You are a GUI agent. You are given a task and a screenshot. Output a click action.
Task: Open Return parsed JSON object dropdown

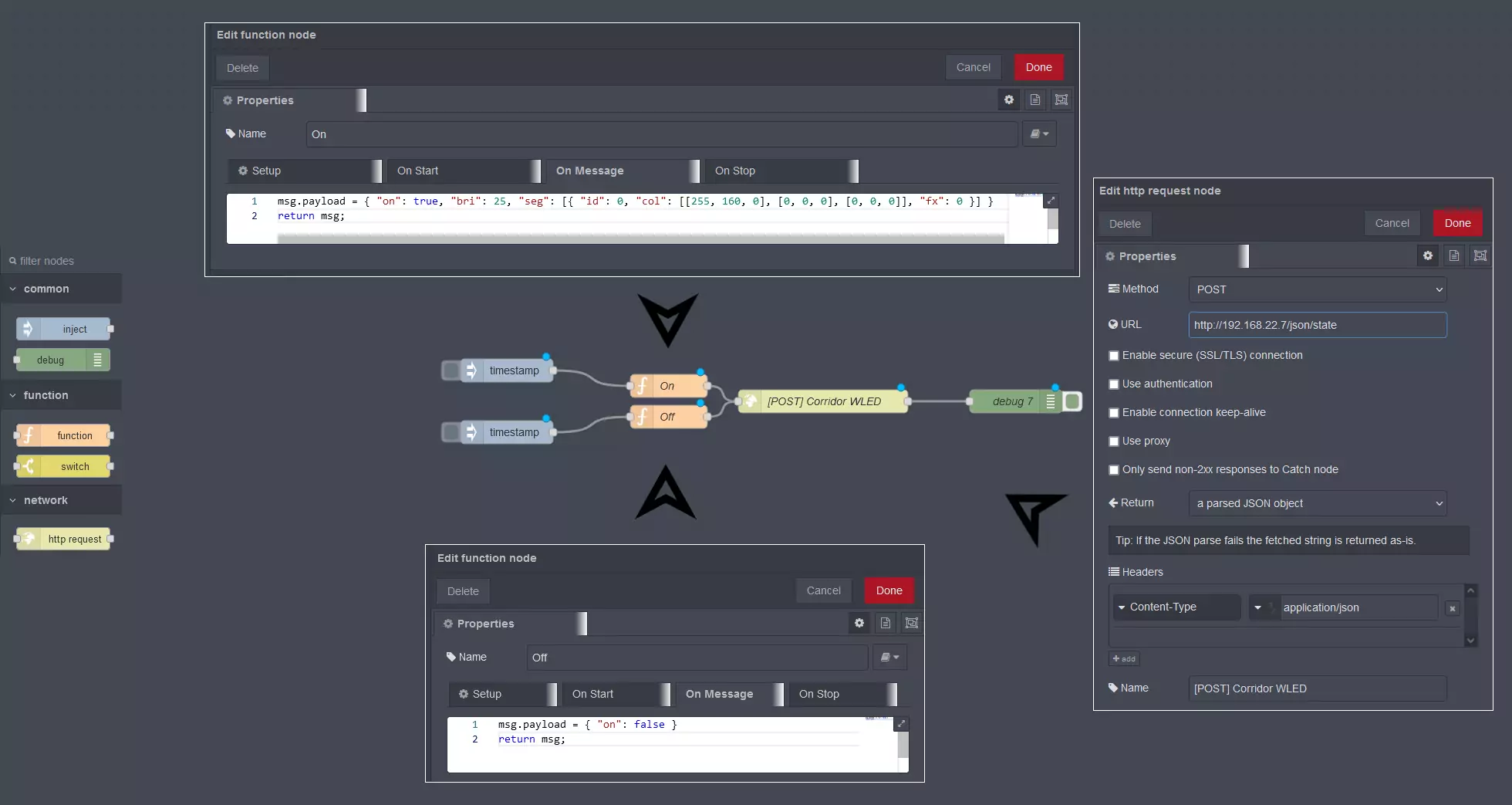point(1318,503)
